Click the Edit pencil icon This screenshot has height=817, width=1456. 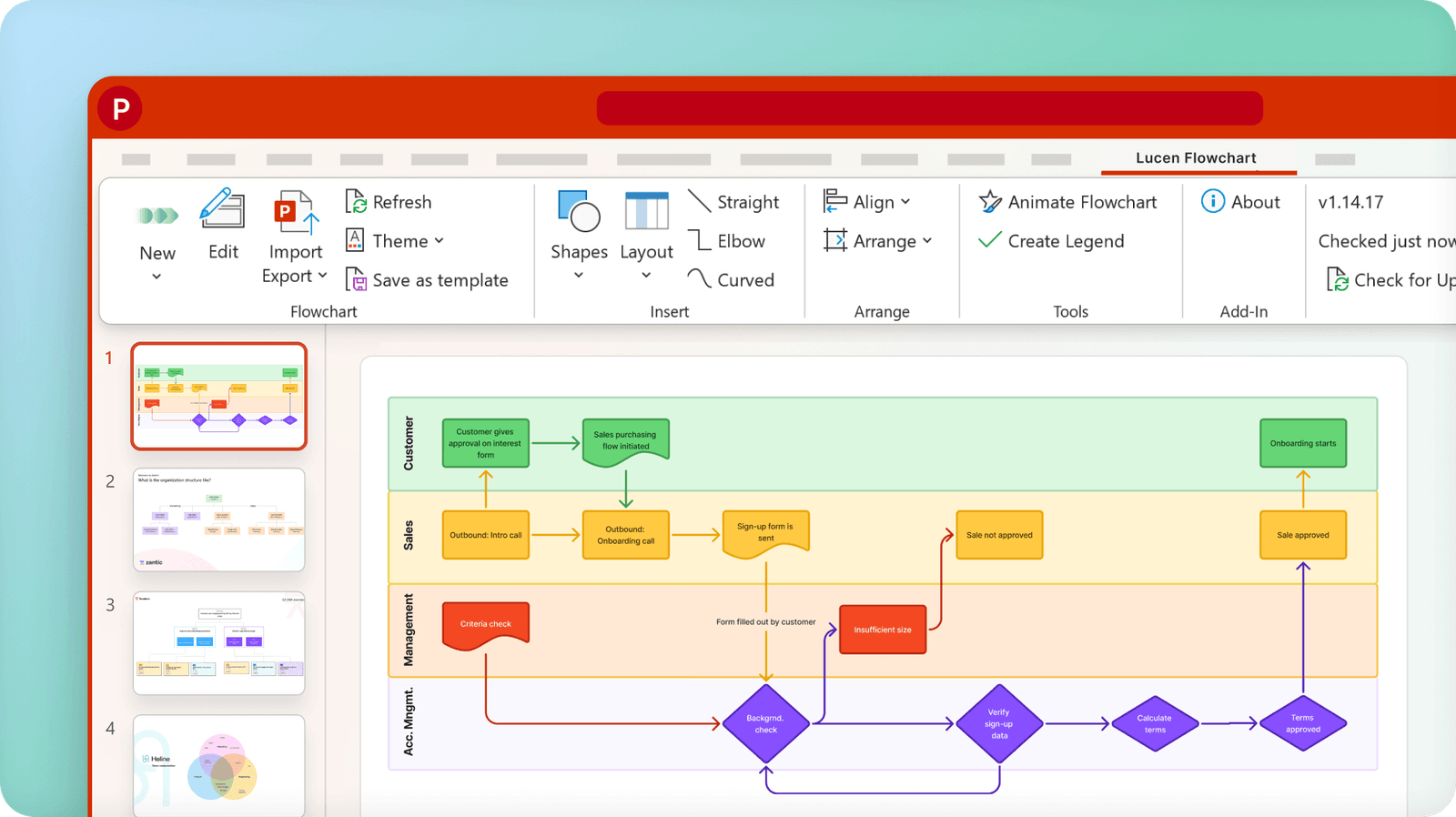pos(223,208)
